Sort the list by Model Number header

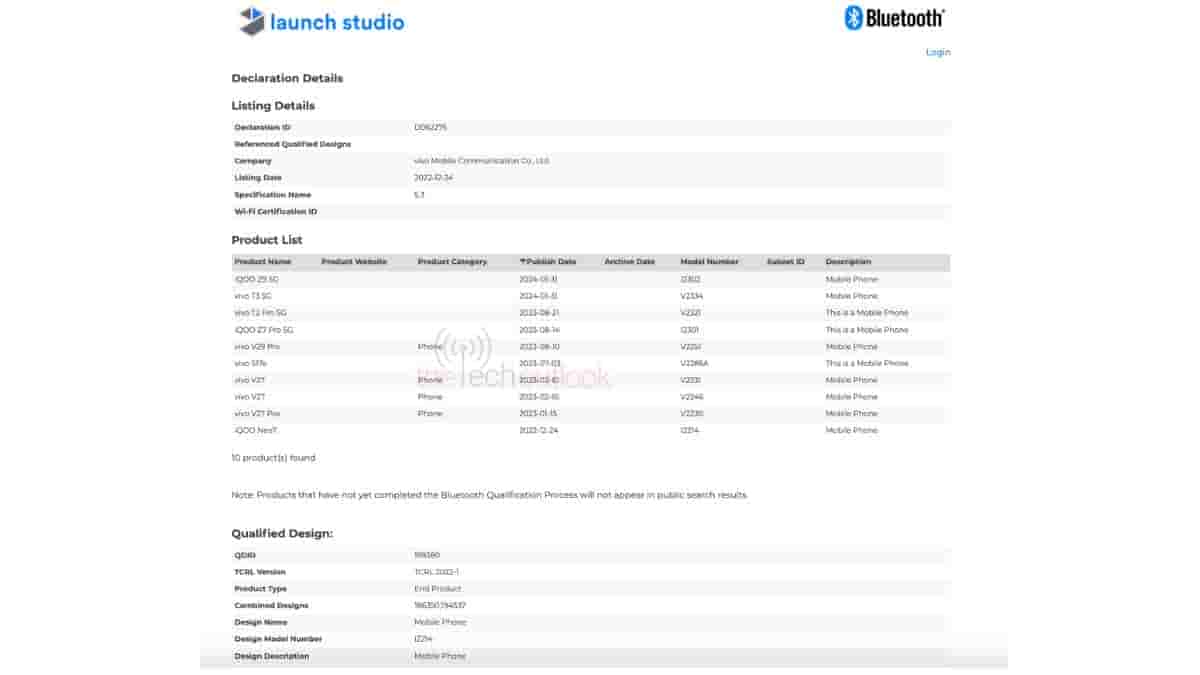coord(709,262)
